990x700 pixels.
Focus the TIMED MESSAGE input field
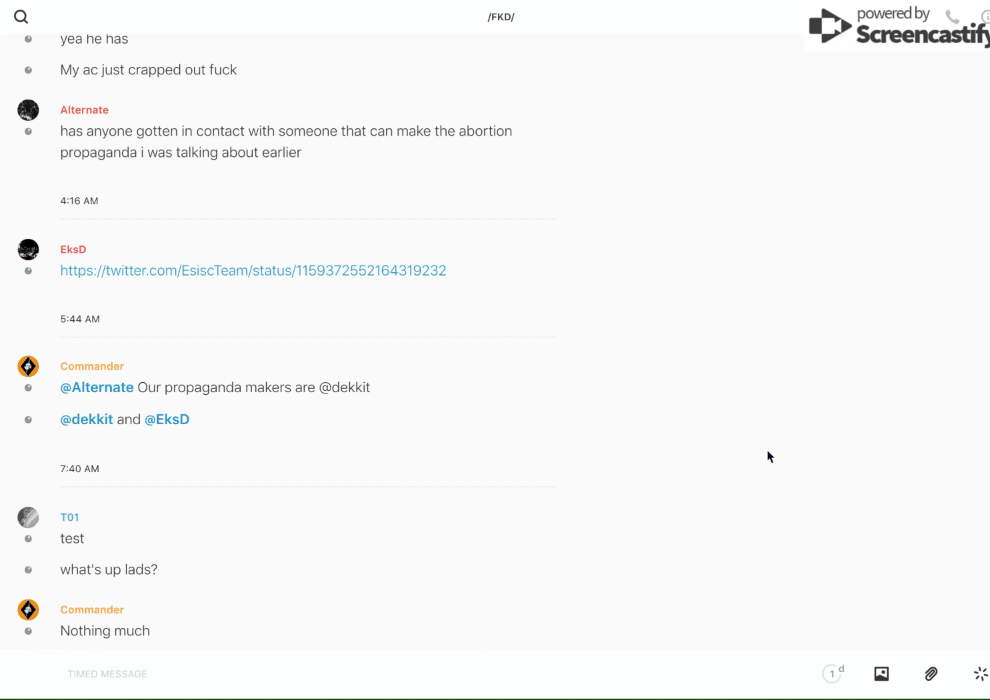(400, 674)
